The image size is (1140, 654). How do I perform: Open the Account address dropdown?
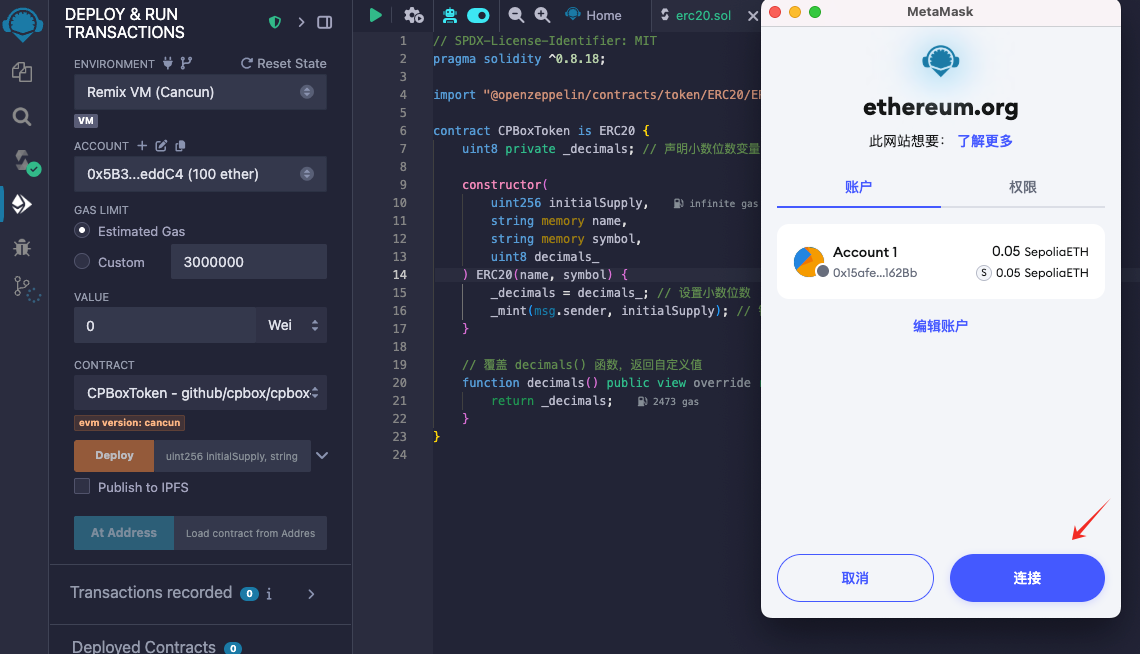200,174
